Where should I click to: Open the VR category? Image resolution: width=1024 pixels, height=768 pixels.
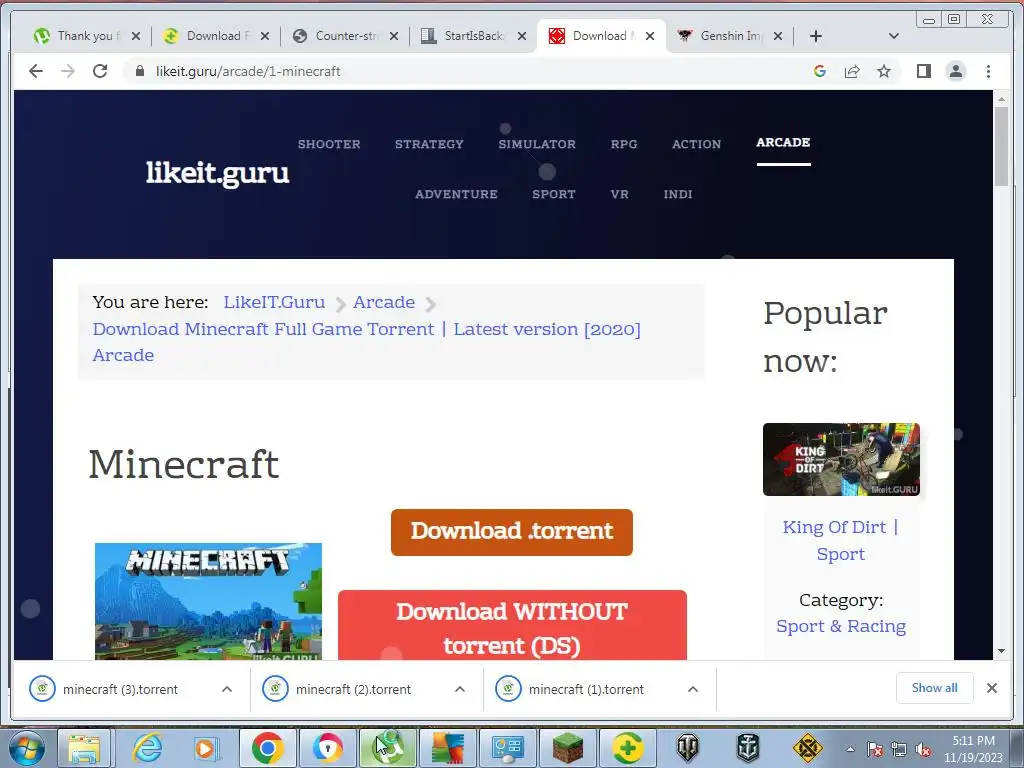(620, 194)
